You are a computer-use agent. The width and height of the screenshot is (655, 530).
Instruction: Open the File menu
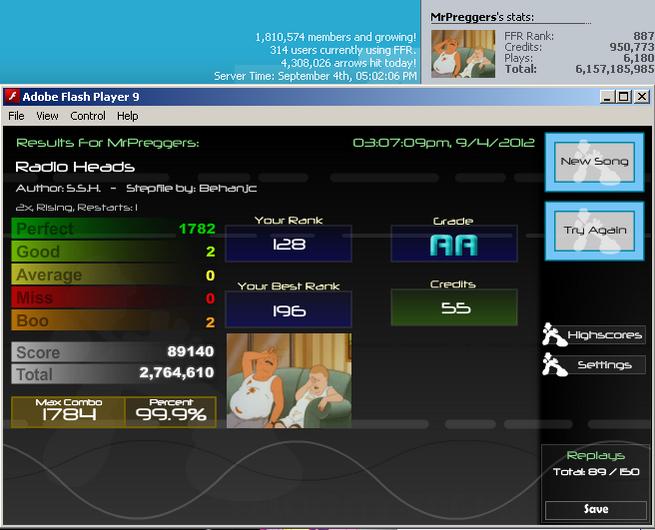pyautogui.click(x=16, y=116)
